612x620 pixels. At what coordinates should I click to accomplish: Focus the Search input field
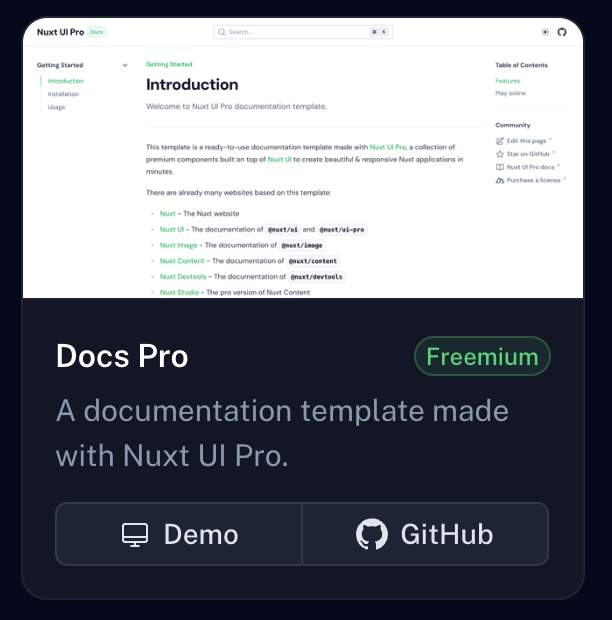click(302, 32)
